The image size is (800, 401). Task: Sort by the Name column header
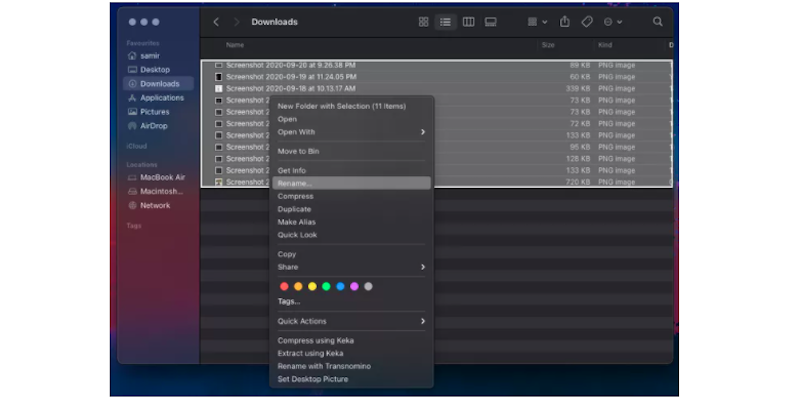[x=235, y=45]
